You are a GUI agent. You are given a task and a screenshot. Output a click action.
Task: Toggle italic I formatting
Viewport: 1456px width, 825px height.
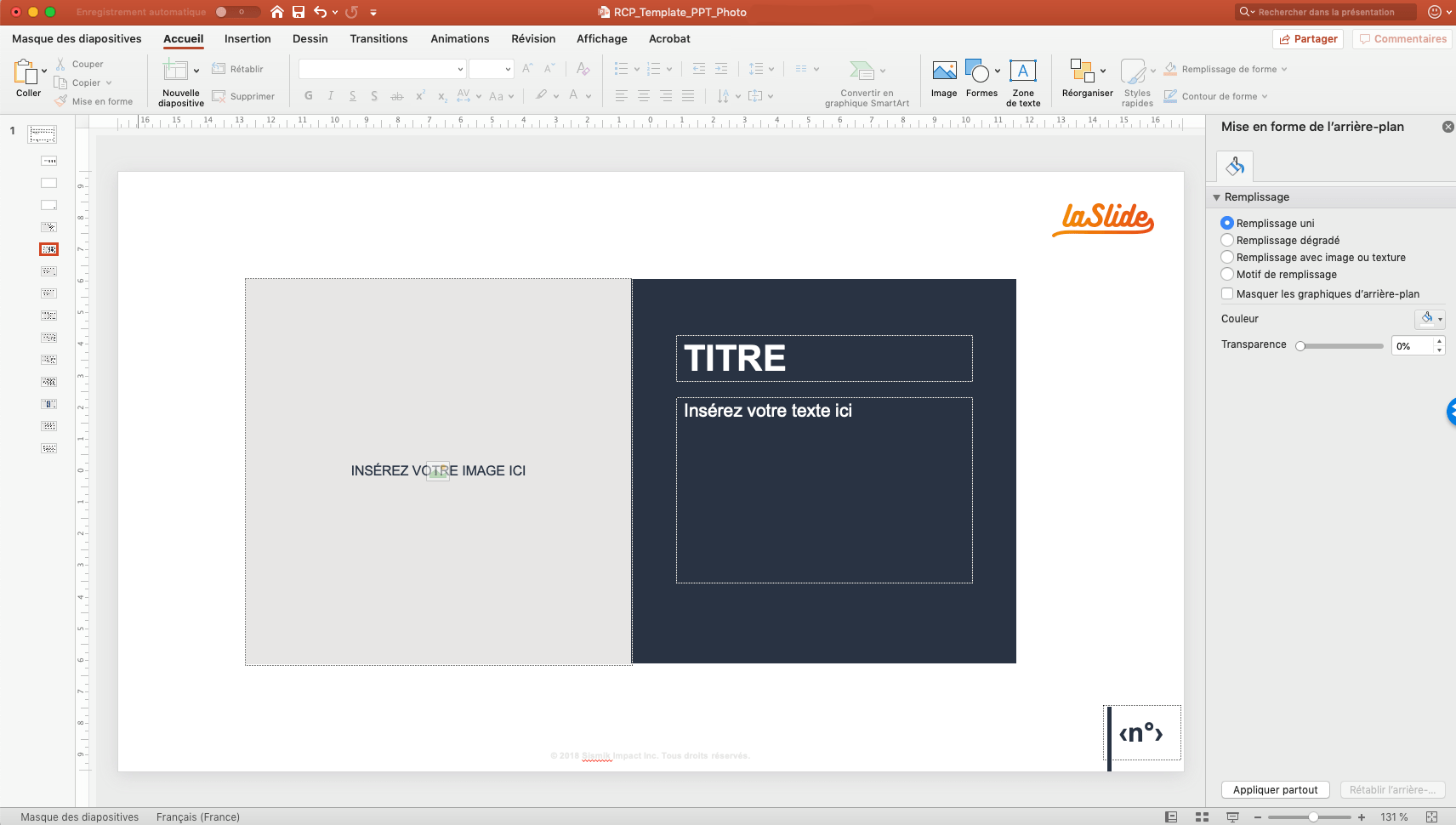[x=330, y=96]
